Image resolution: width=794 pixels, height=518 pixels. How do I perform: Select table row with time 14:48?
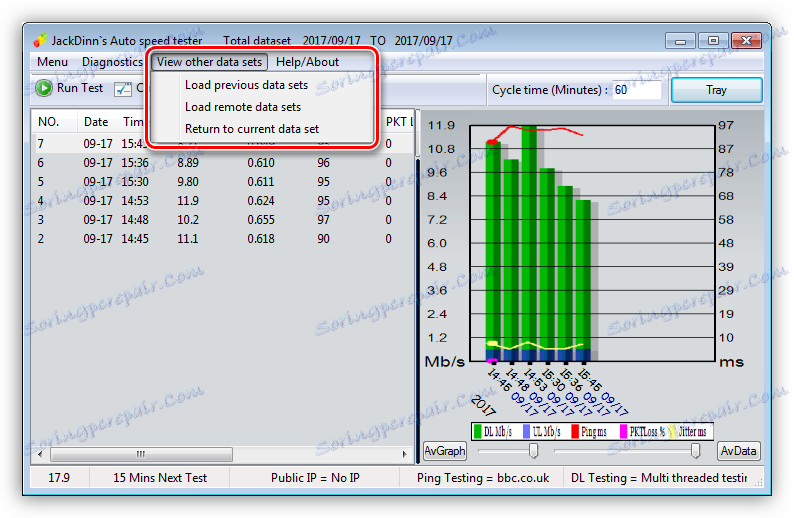pos(223,220)
